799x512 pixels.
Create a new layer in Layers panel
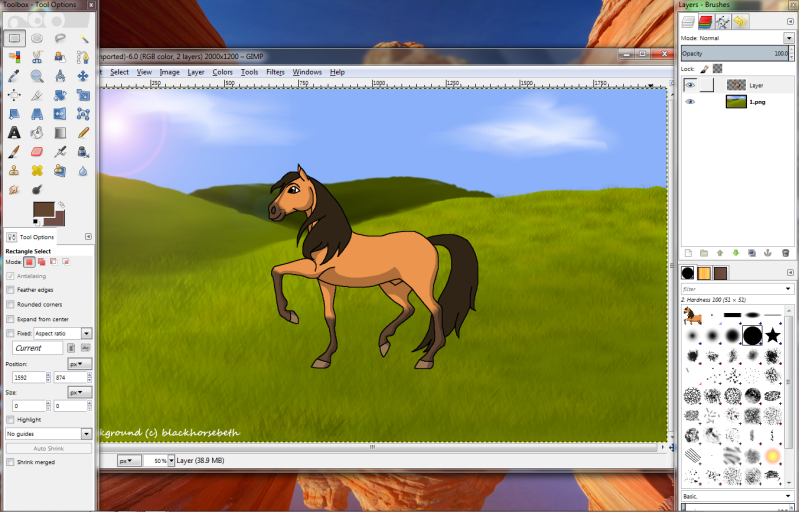[x=688, y=253]
